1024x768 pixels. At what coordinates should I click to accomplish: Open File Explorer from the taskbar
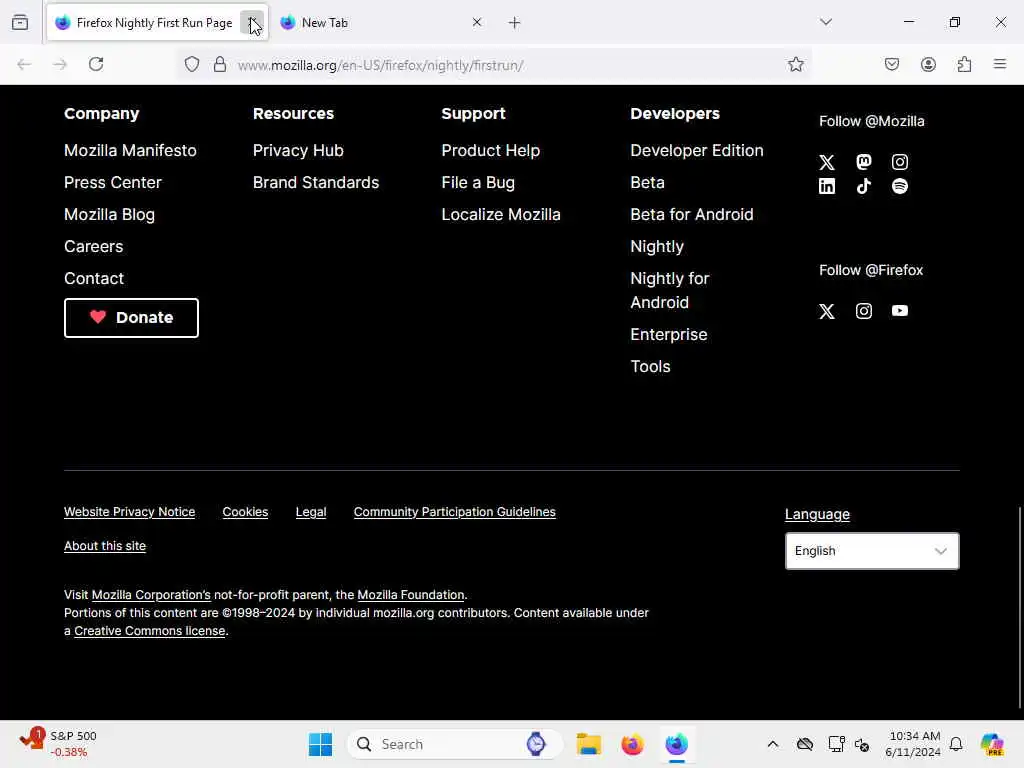pos(588,744)
